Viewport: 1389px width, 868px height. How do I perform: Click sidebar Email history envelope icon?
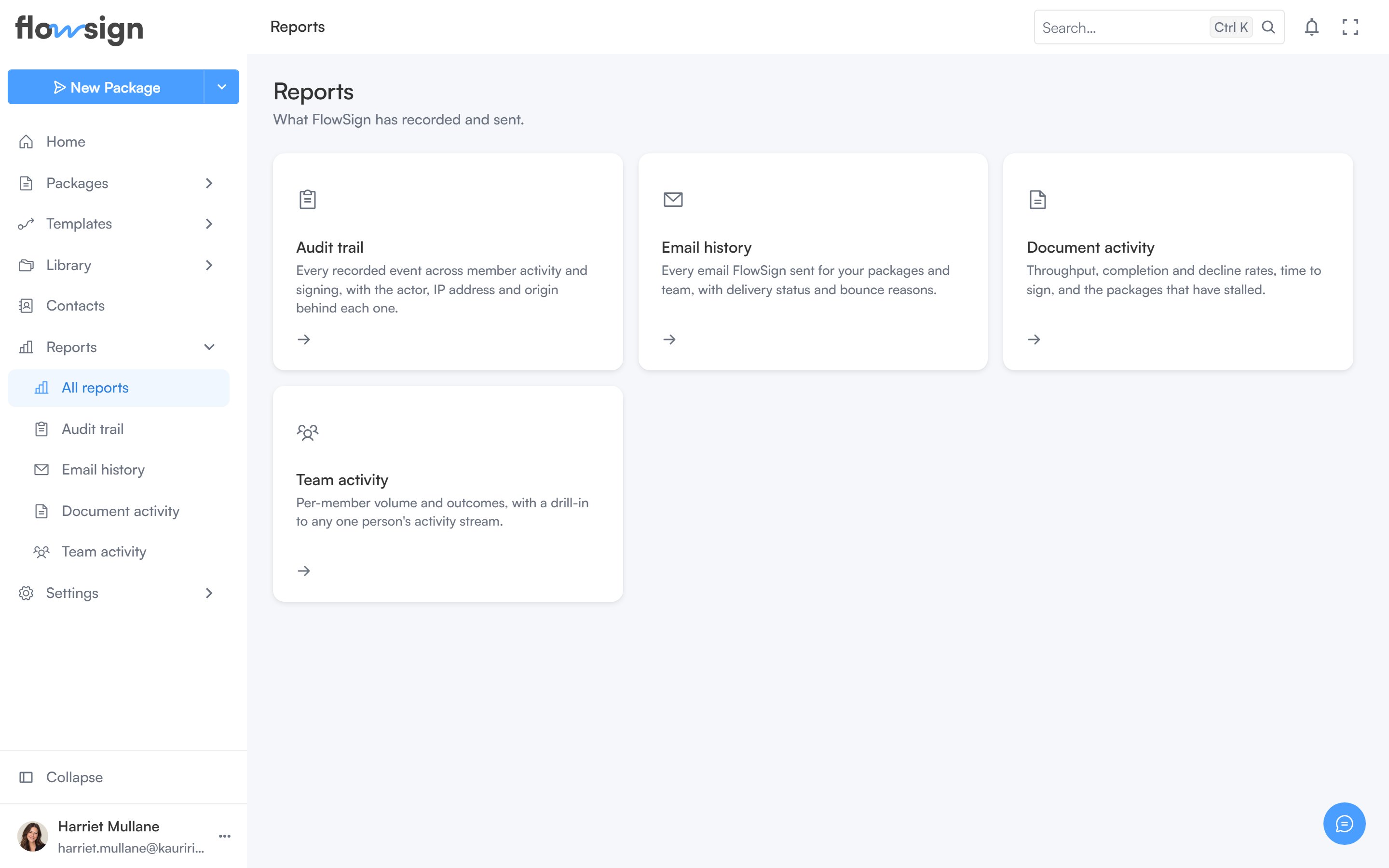41,470
